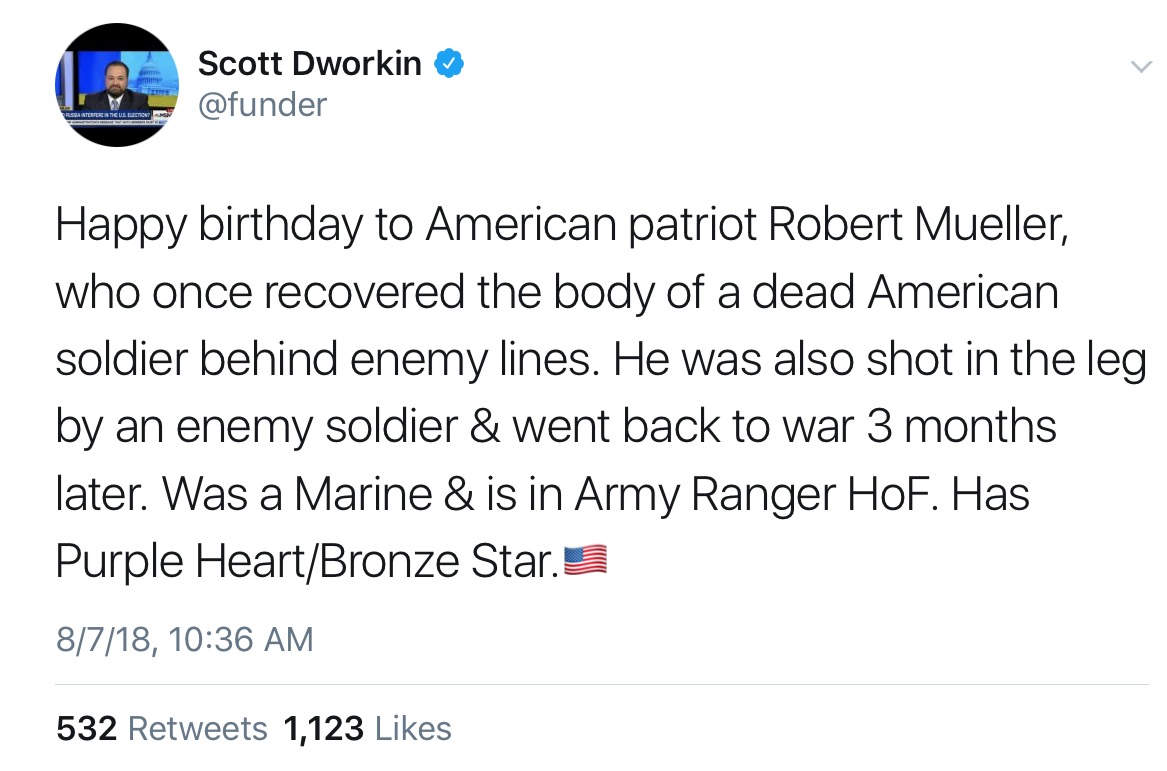View the list of 532 Retweets

162,728
